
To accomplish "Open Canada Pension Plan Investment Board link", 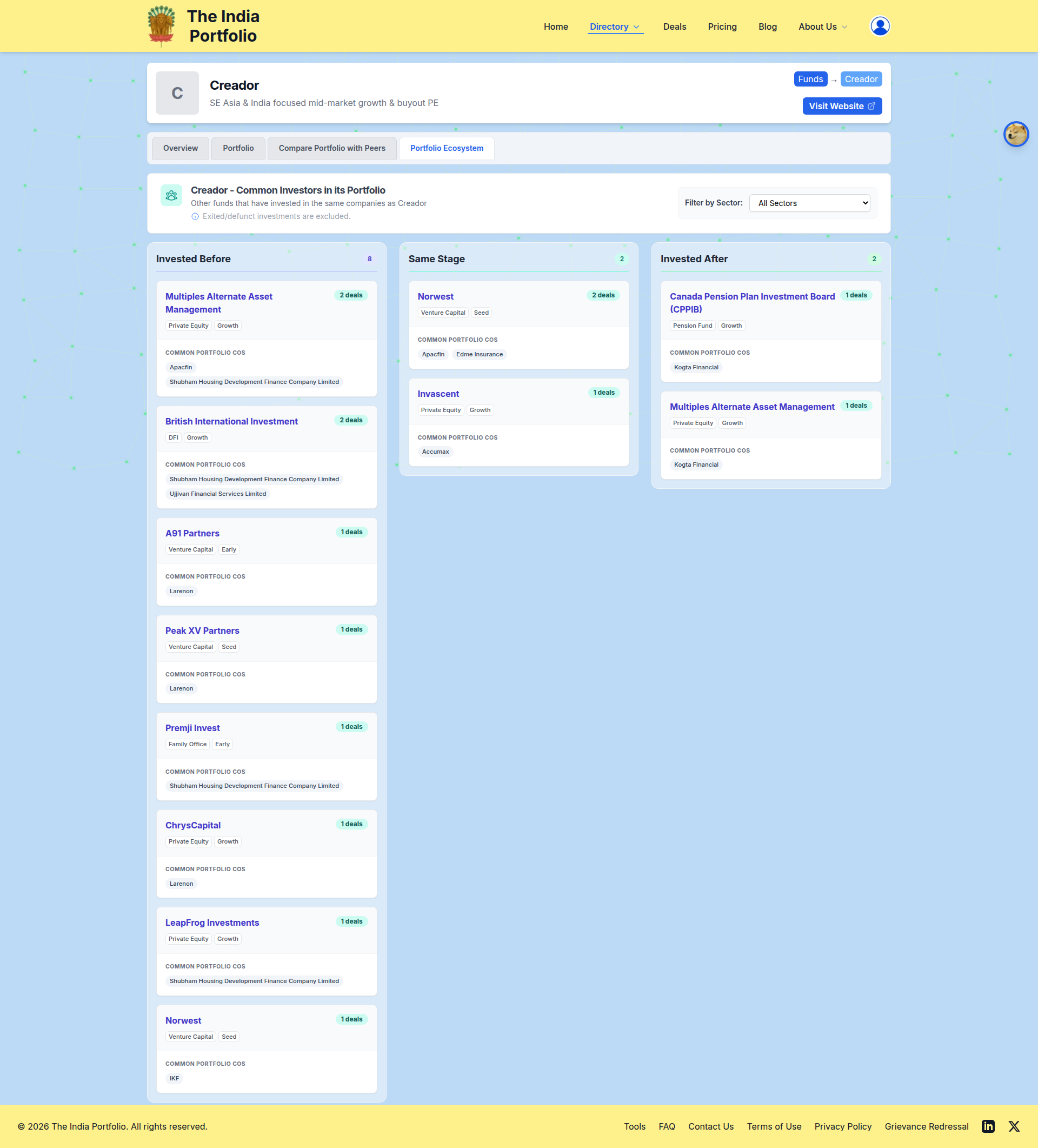I will point(752,303).
